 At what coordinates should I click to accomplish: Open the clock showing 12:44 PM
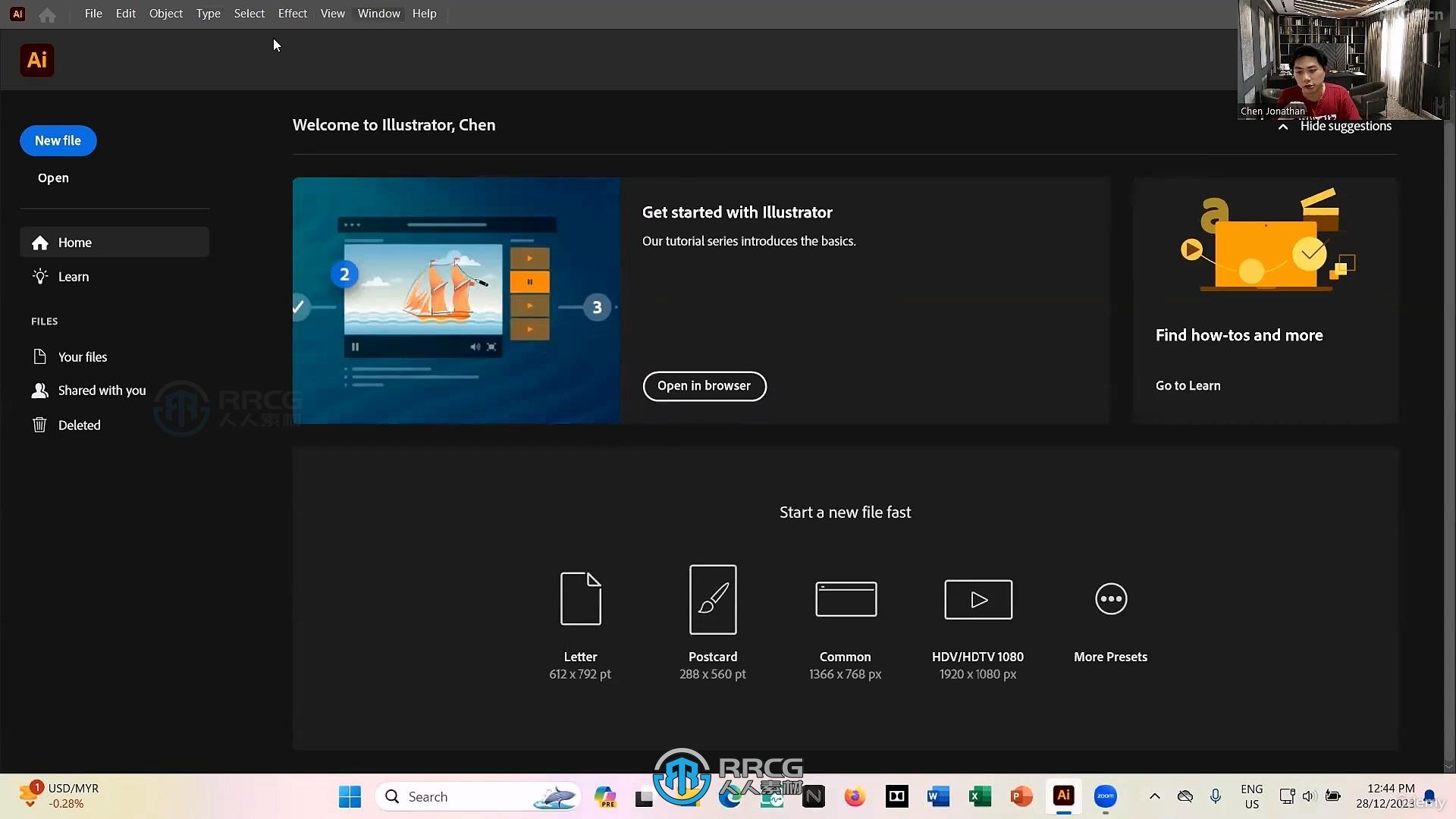[x=1385, y=797]
